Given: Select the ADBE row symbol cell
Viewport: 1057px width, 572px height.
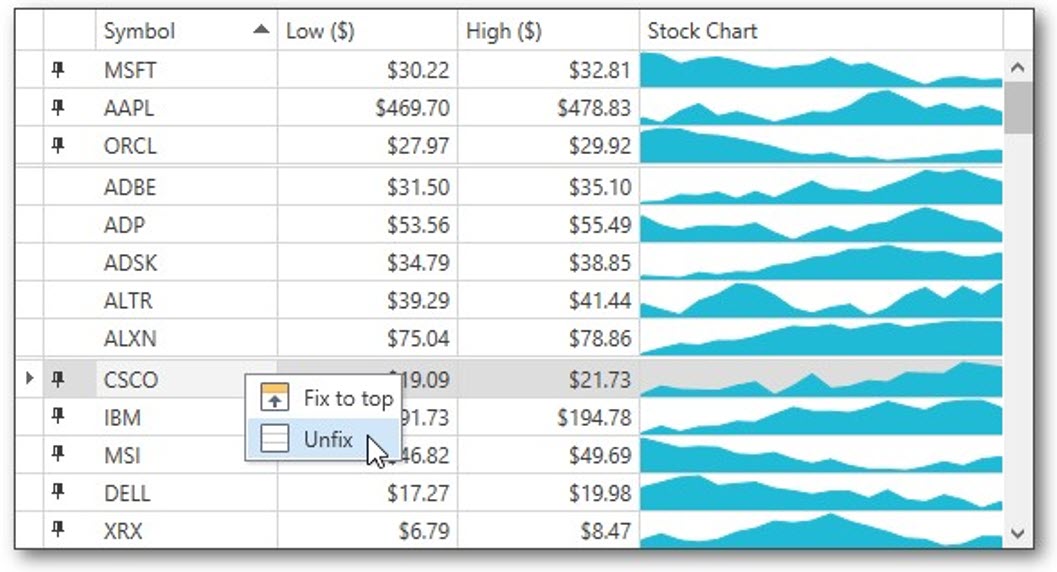Looking at the screenshot, I should click(186, 187).
